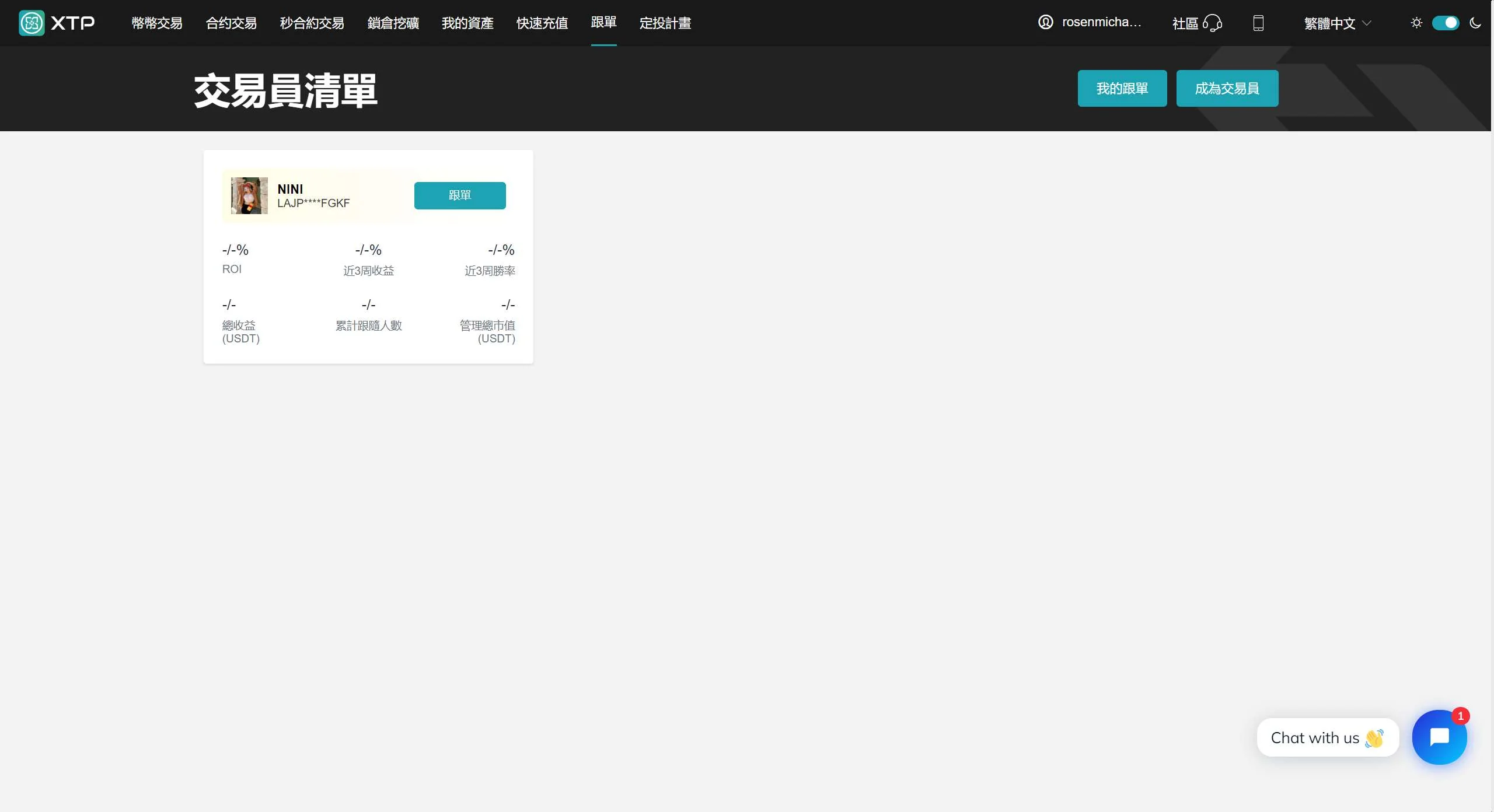Screen dimensions: 1494x812
Task: Click the sun light-mode icon
Action: coord(1416,23)
